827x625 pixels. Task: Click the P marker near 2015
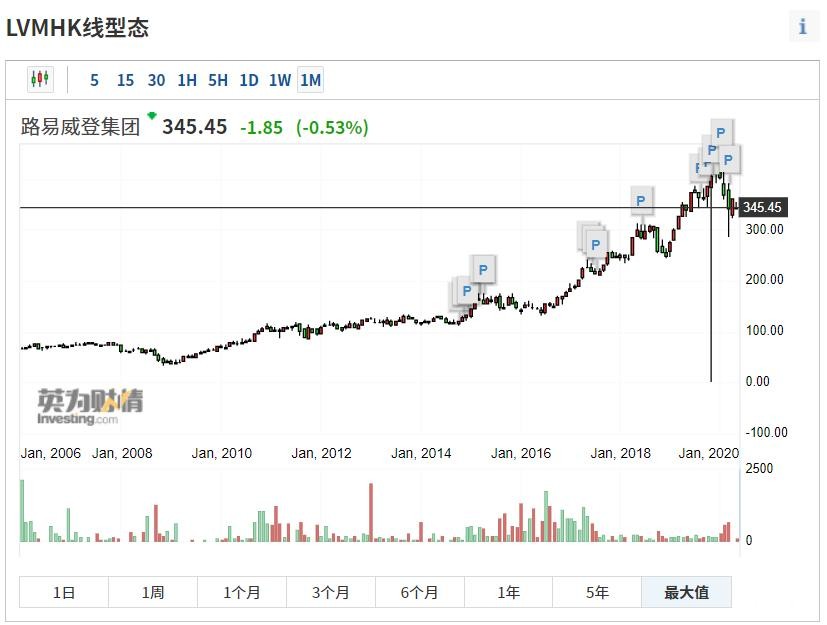click(x=483, y=268)
